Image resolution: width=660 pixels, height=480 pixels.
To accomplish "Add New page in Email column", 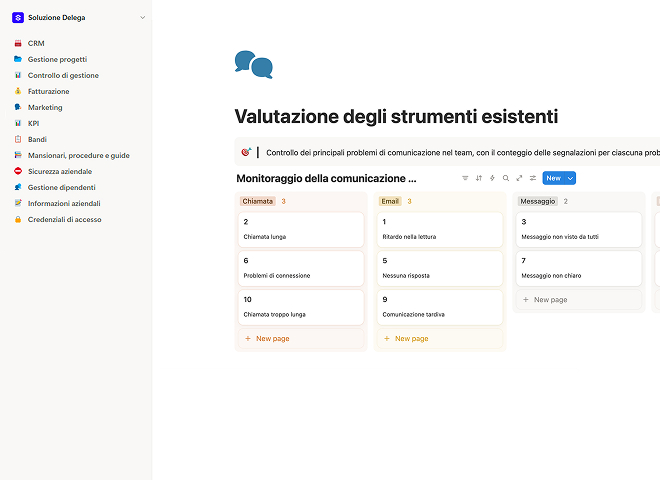I will pyautogui.click(x=440, y=339).
